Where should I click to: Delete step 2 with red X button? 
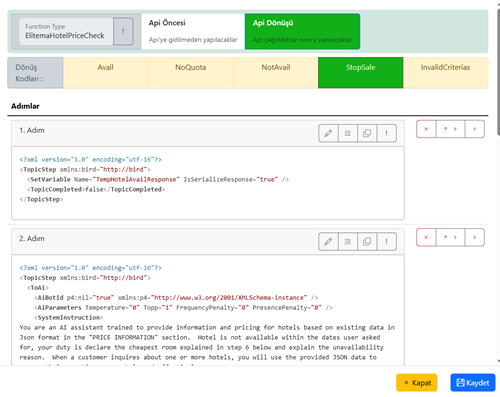pyautogui.click(x=426, y=237)
